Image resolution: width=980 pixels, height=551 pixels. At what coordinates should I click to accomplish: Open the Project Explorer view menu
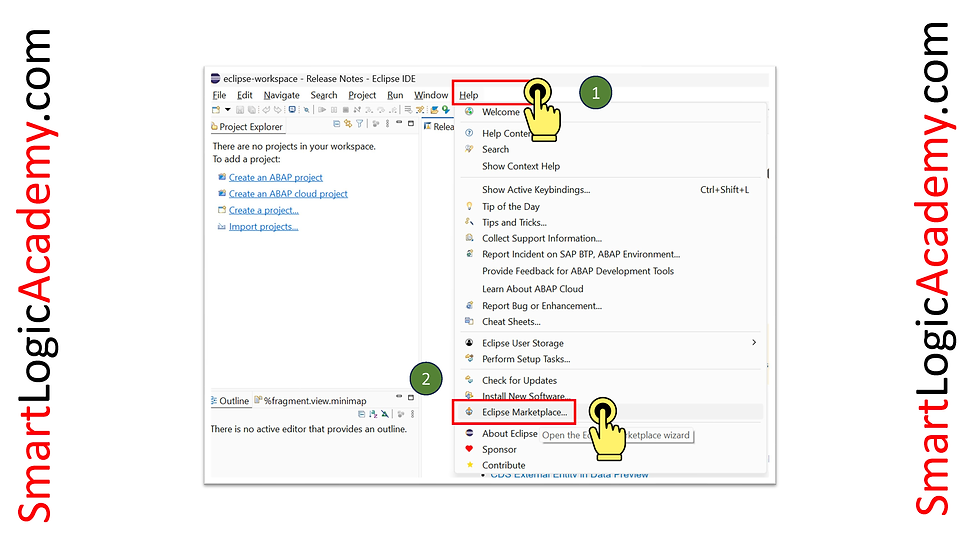388,124
